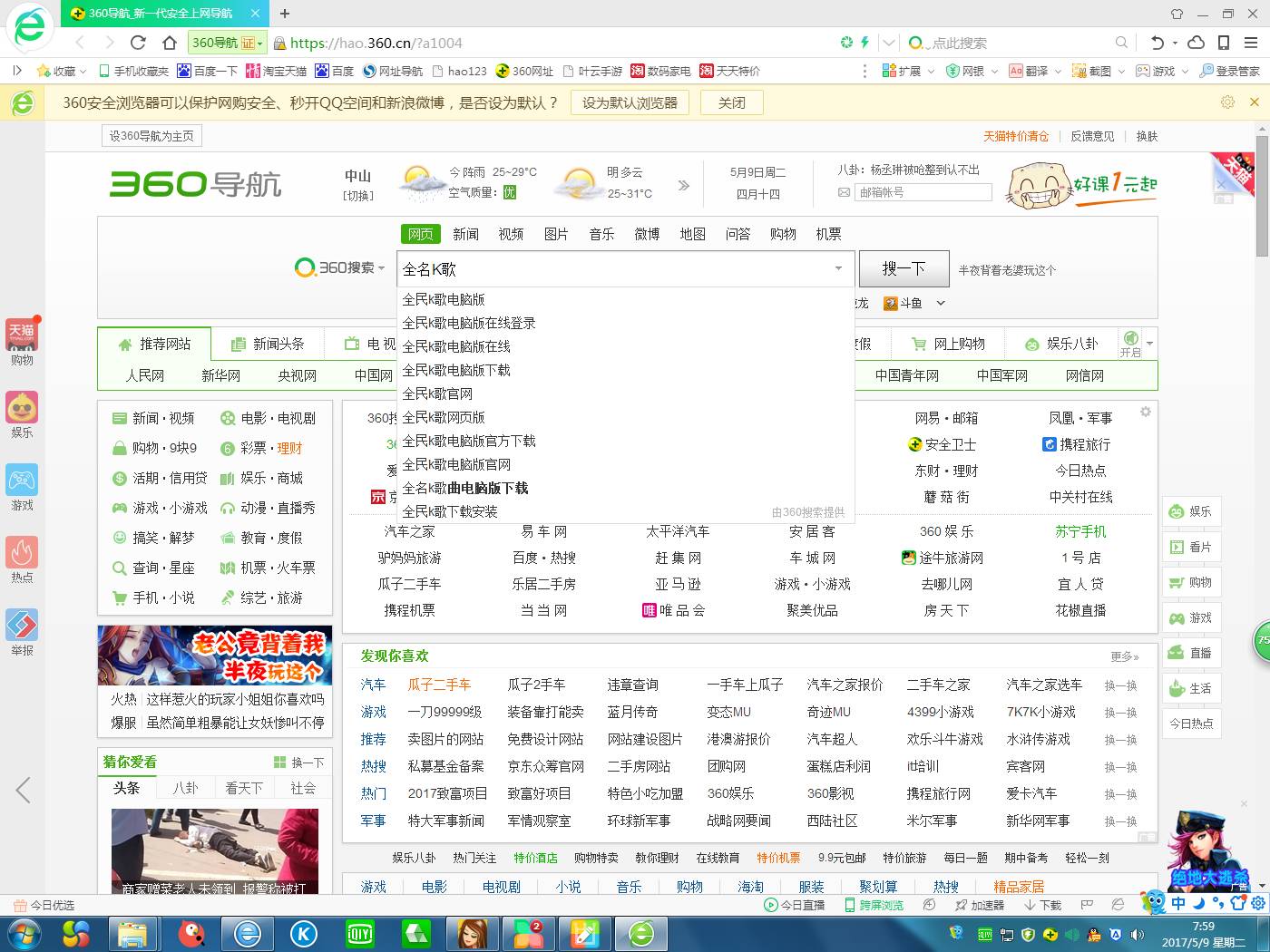Click the 今日直播 status bar icon
The height and width of the screenshot is (952, 1270).
[795, 905]
